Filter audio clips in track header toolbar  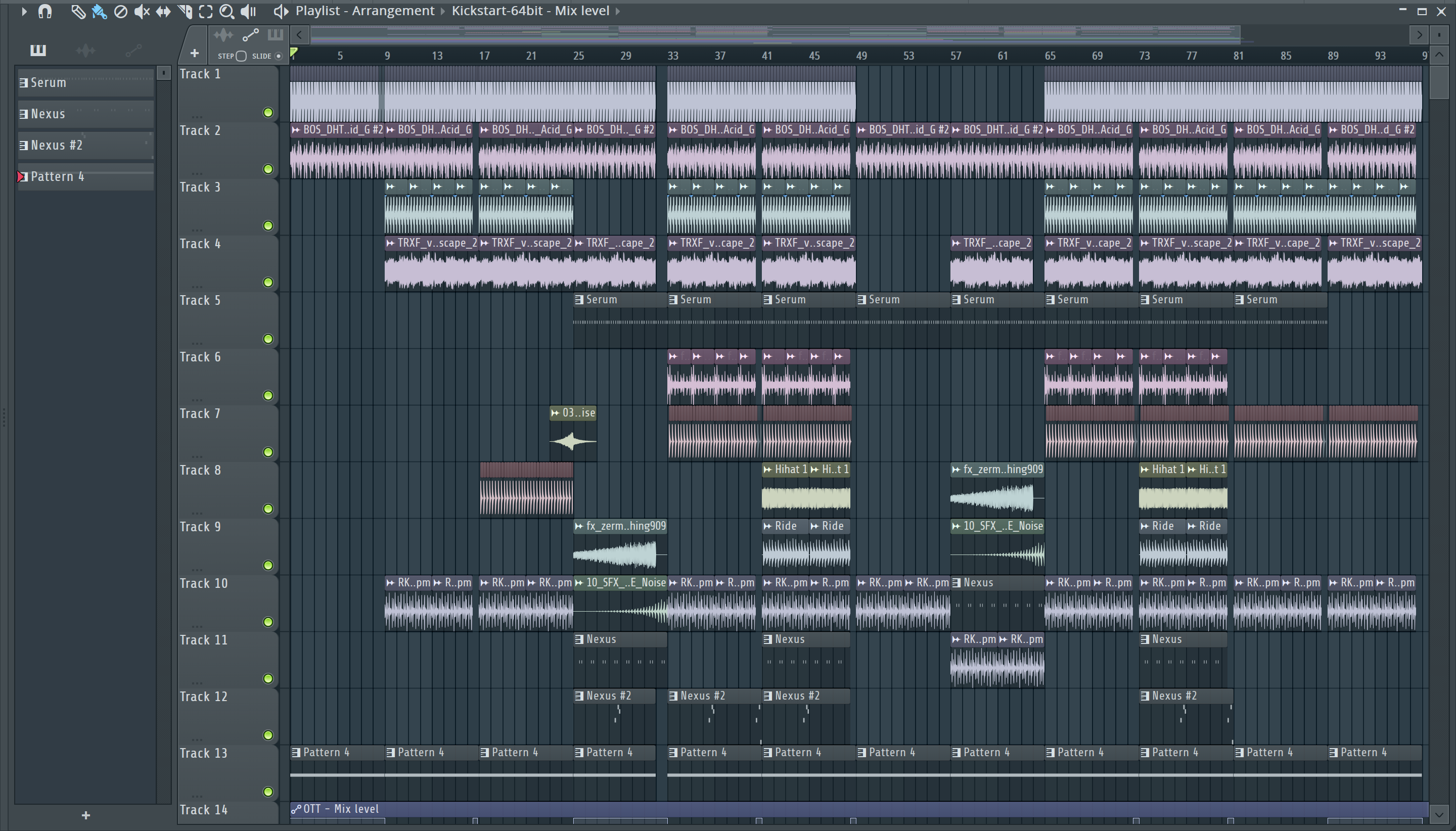[223, 35]
